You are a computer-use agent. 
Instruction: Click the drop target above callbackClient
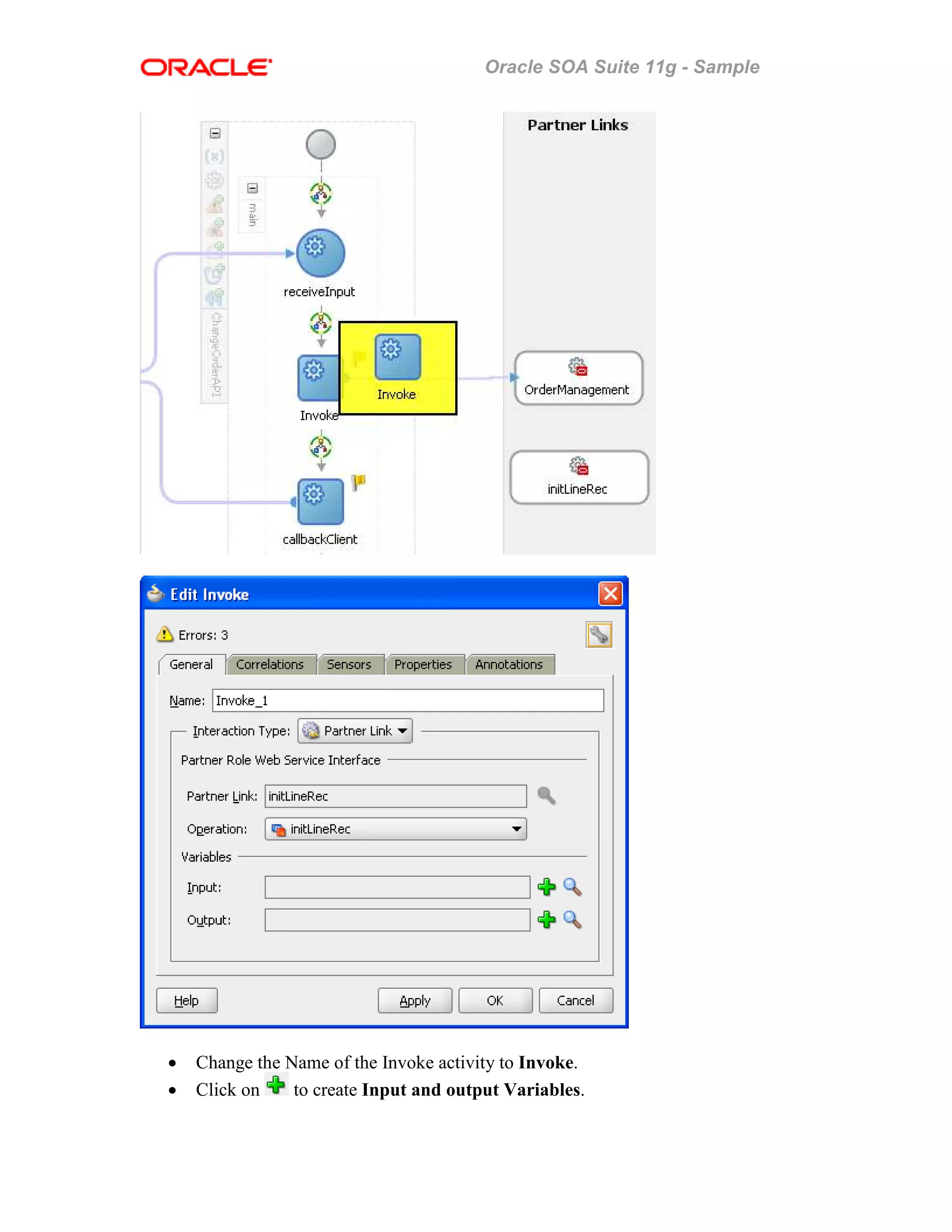coord(321,447)
